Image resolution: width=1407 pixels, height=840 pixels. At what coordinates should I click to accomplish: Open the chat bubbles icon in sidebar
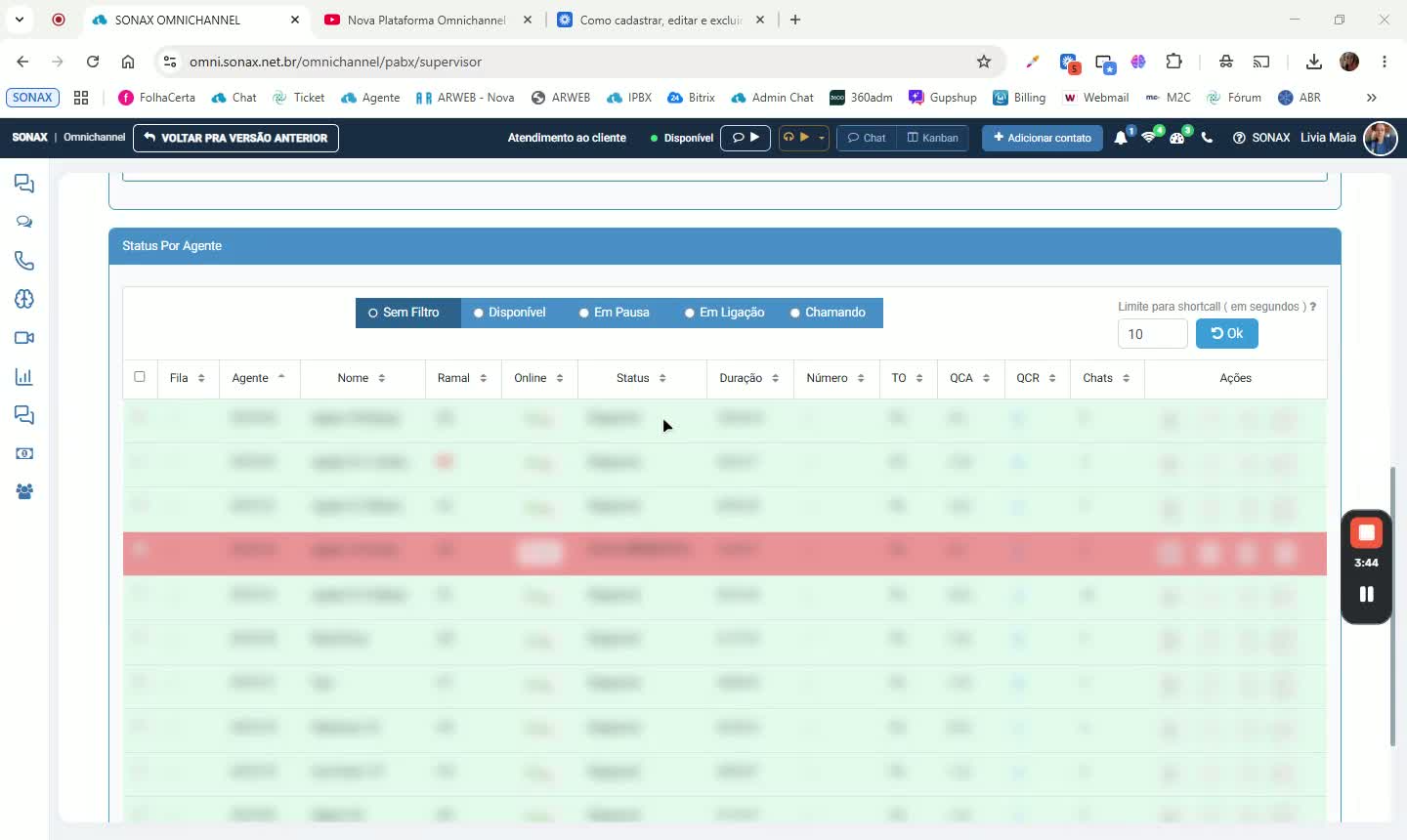24,222
